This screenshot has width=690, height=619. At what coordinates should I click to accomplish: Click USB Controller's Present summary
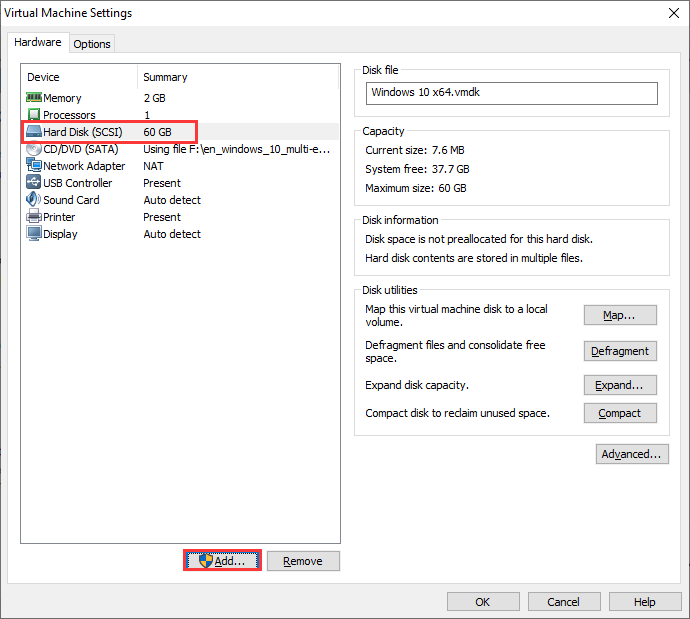click(x=162, y=183)
